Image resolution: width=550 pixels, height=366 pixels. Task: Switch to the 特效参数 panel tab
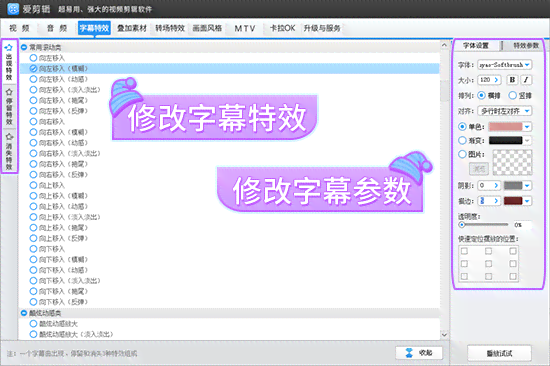pyautogui.click(x=526, y=46)
